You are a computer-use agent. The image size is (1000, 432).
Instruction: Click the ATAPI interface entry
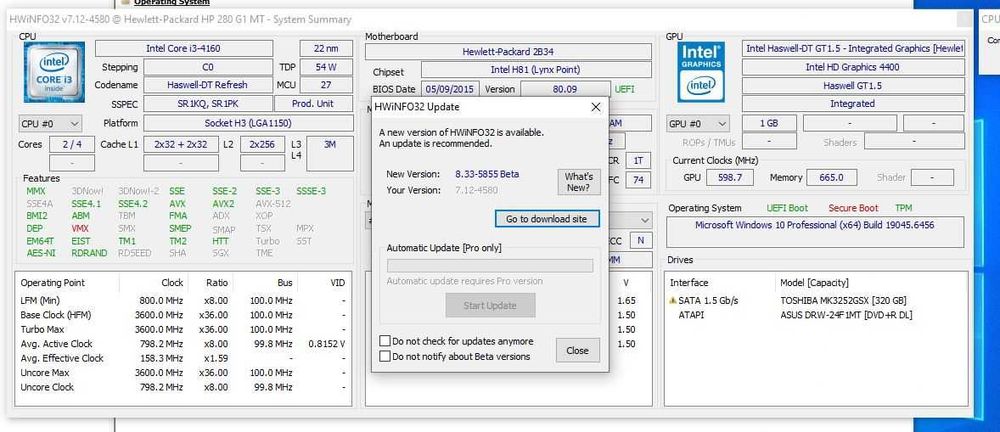(x=691, y=315)
